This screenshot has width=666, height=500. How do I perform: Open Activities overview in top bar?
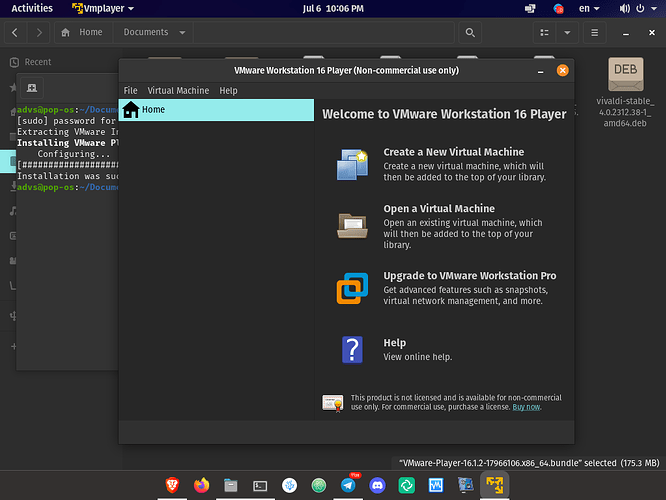tap(32, 8)
